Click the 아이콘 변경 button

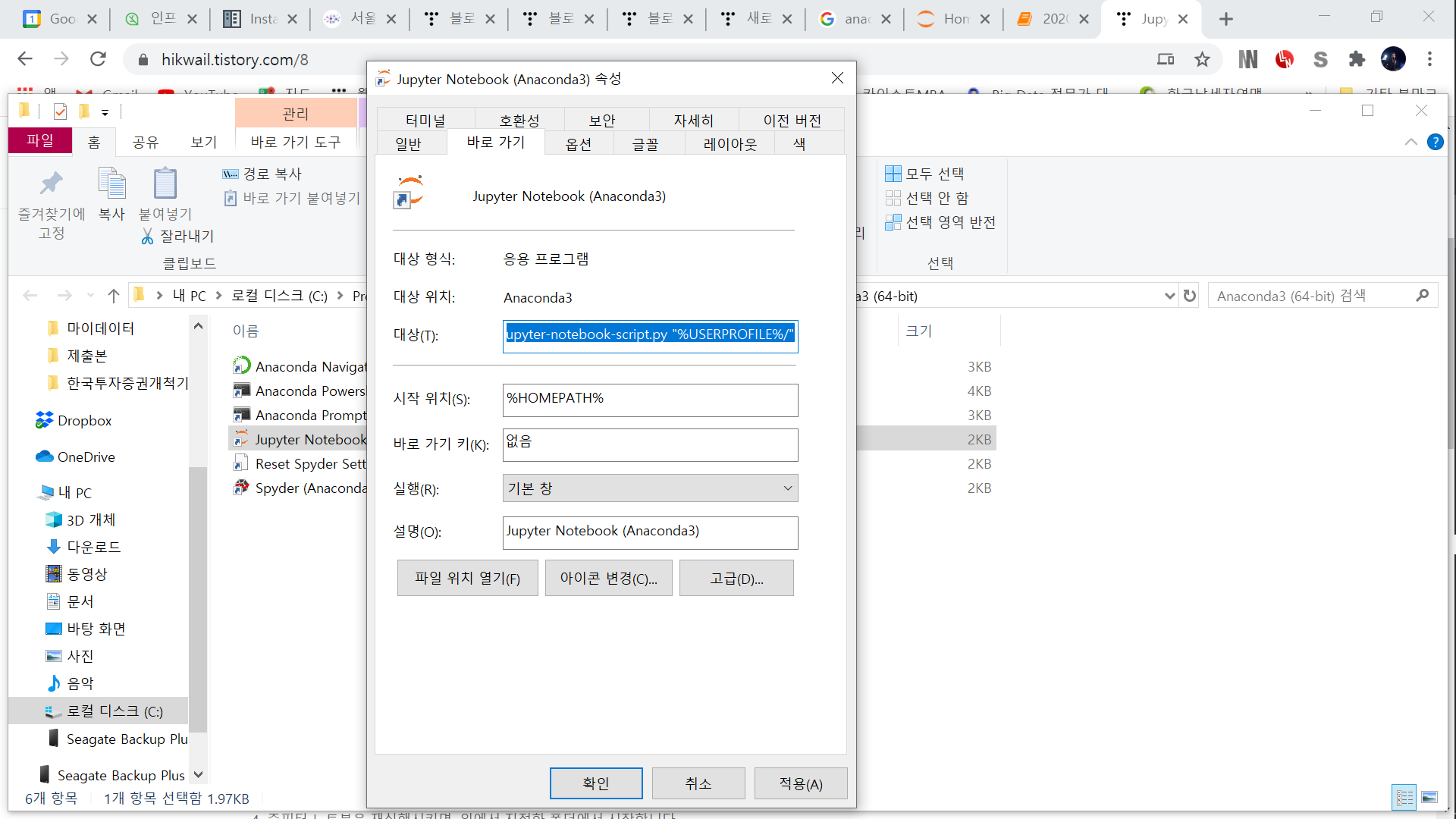608,579
